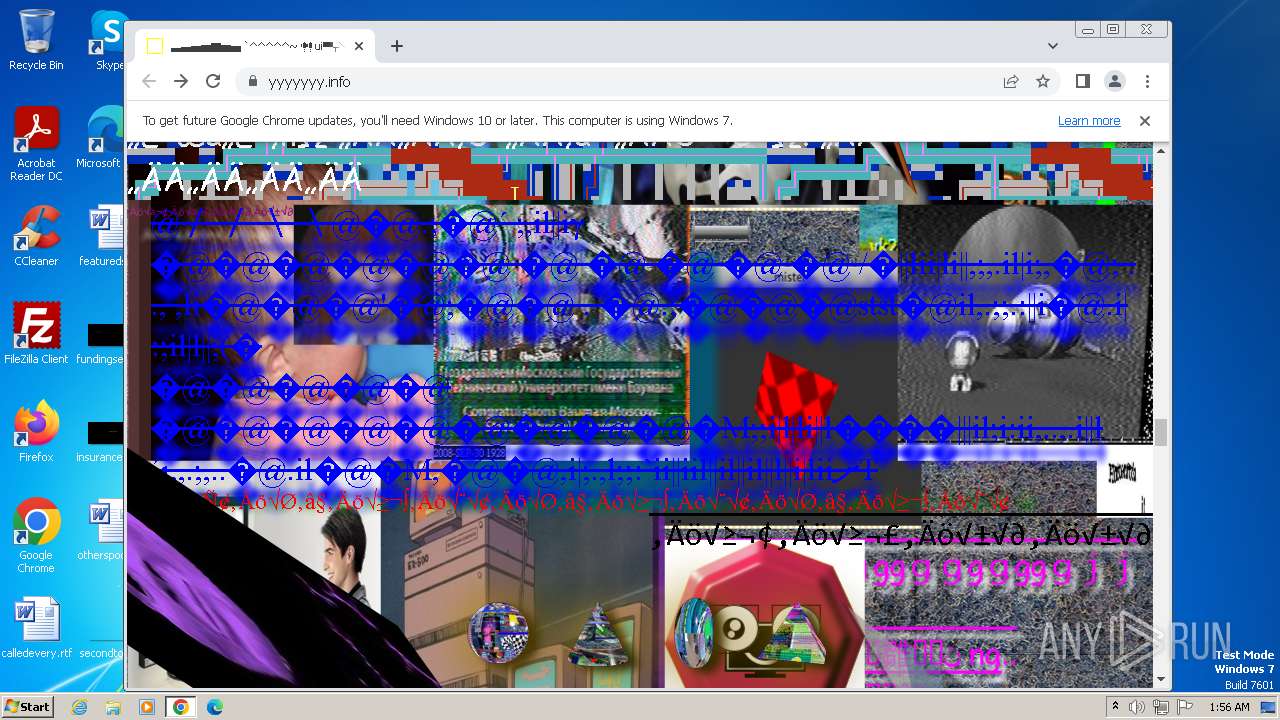Switch to Chrome taskbar button
This screenshot has height=720, width=1280.
180,707
